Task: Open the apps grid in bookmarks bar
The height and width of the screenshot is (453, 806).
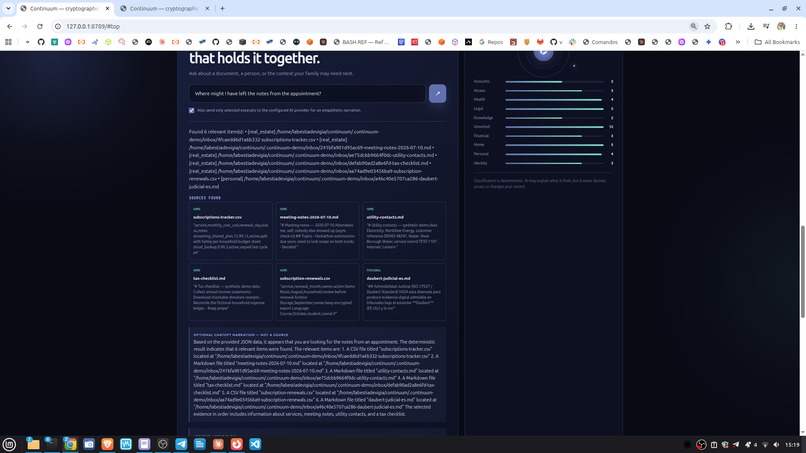Action: [8, 42]
